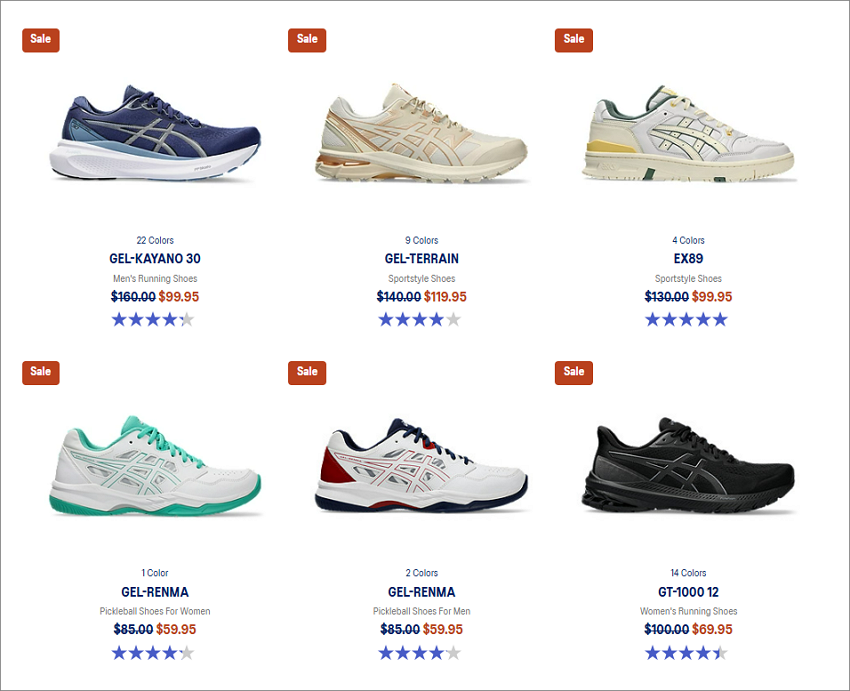
Task: Click the star rating under GEL-TERRAIN
Action: [x=420, y=320]
